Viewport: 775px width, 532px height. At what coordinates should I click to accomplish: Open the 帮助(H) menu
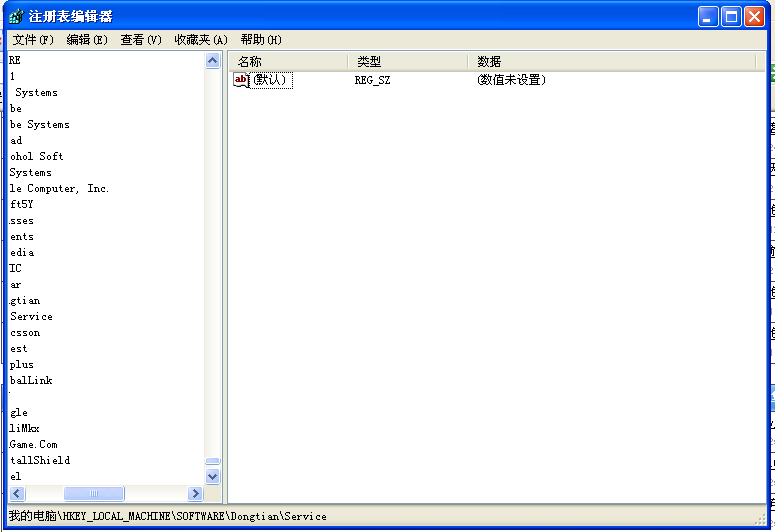tap(261, 40)
